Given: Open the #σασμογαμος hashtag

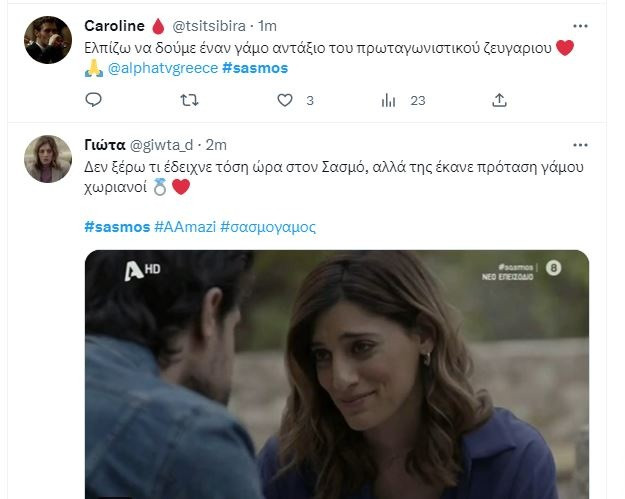Looking at the screenshot, I should click(x=268, y=227).
